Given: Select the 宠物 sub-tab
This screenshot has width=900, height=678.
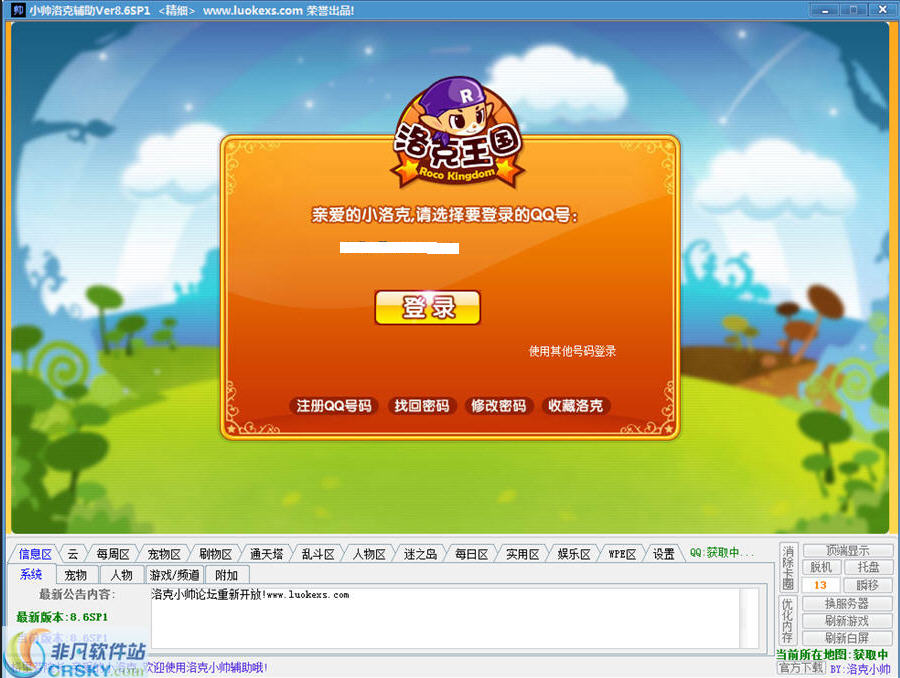Looking at the screenshot, I should 76,575.
